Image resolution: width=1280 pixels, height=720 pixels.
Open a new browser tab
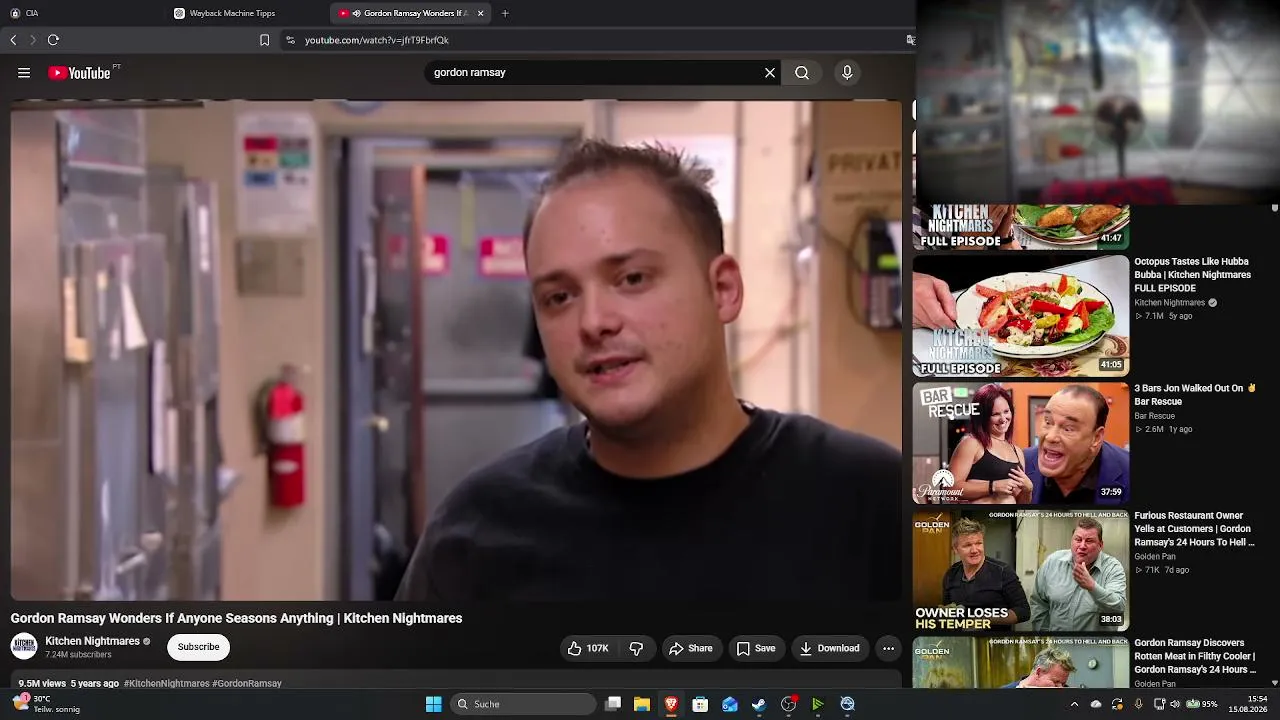[x=505, y=13]
